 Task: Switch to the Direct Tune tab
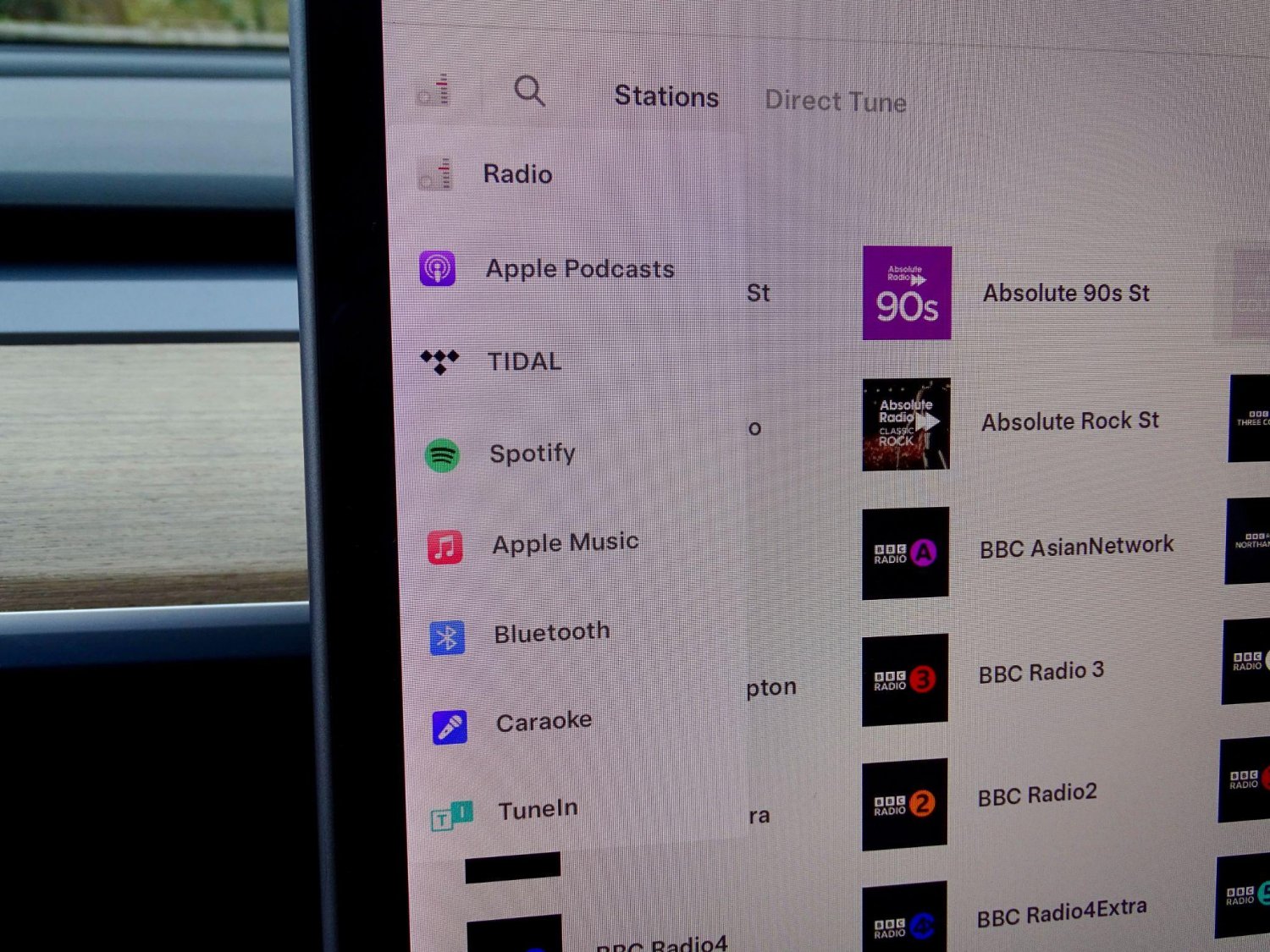click(836, 102)
